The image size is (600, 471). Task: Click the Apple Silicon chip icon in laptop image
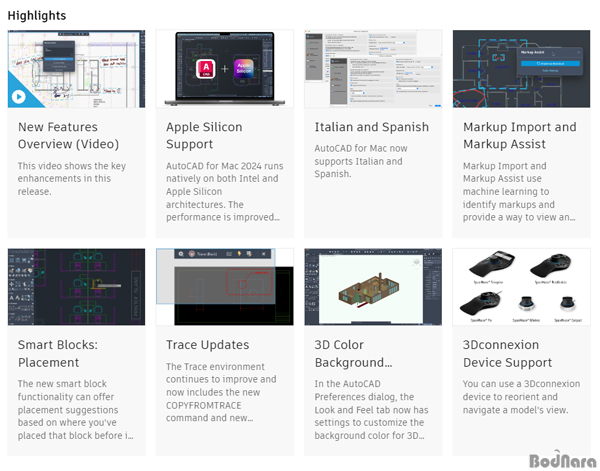pos(244,69)
